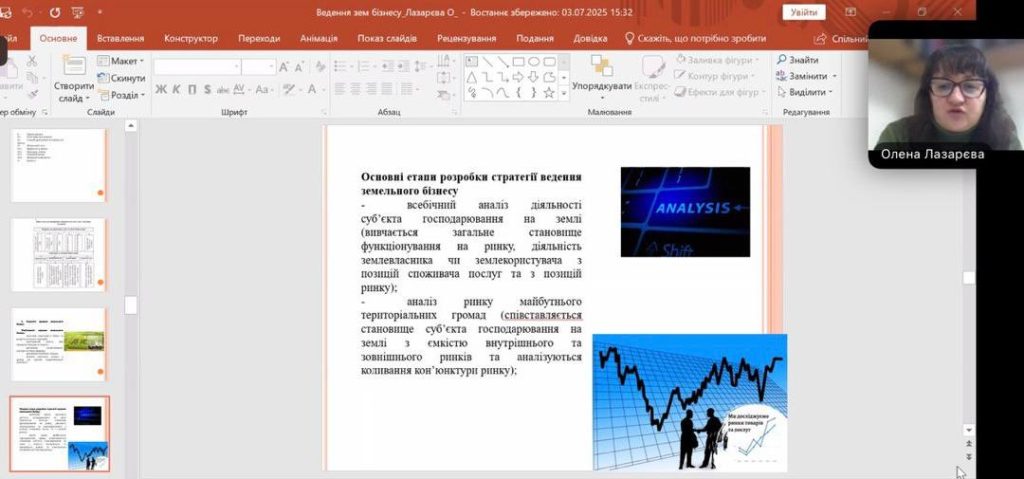Select the star shape in shapes gallery
Image resolution: width=1024 pixels, height=479 pixels.
coord(549,93)
